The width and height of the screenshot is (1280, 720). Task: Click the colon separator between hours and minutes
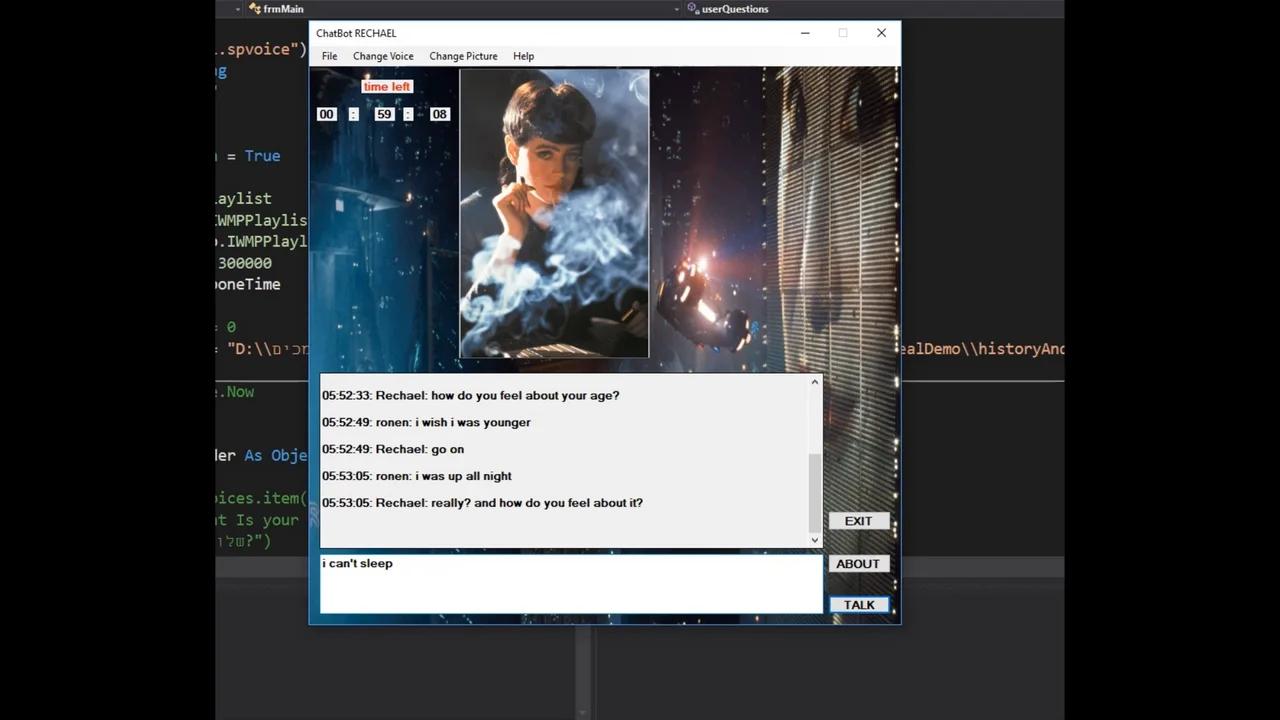click(x=353, y=113)
